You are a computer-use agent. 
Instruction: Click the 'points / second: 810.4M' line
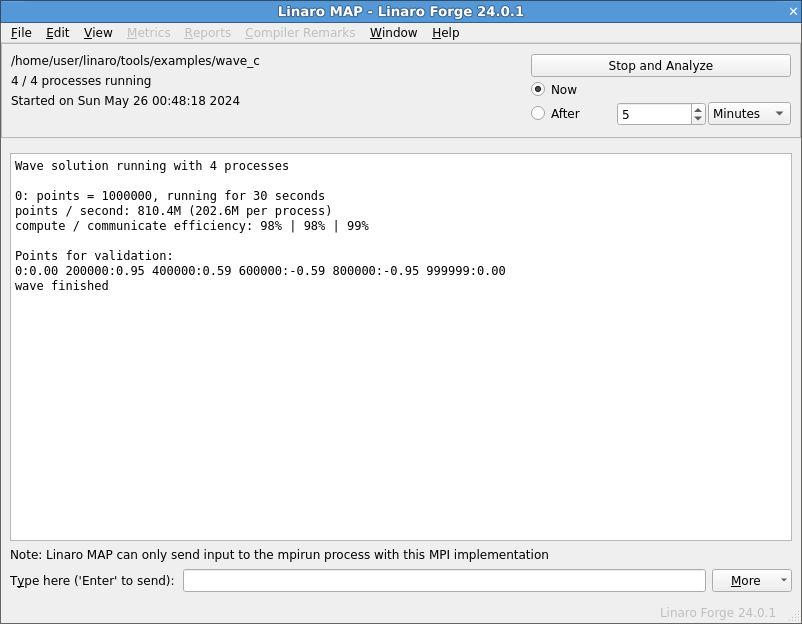pos(173,211)
